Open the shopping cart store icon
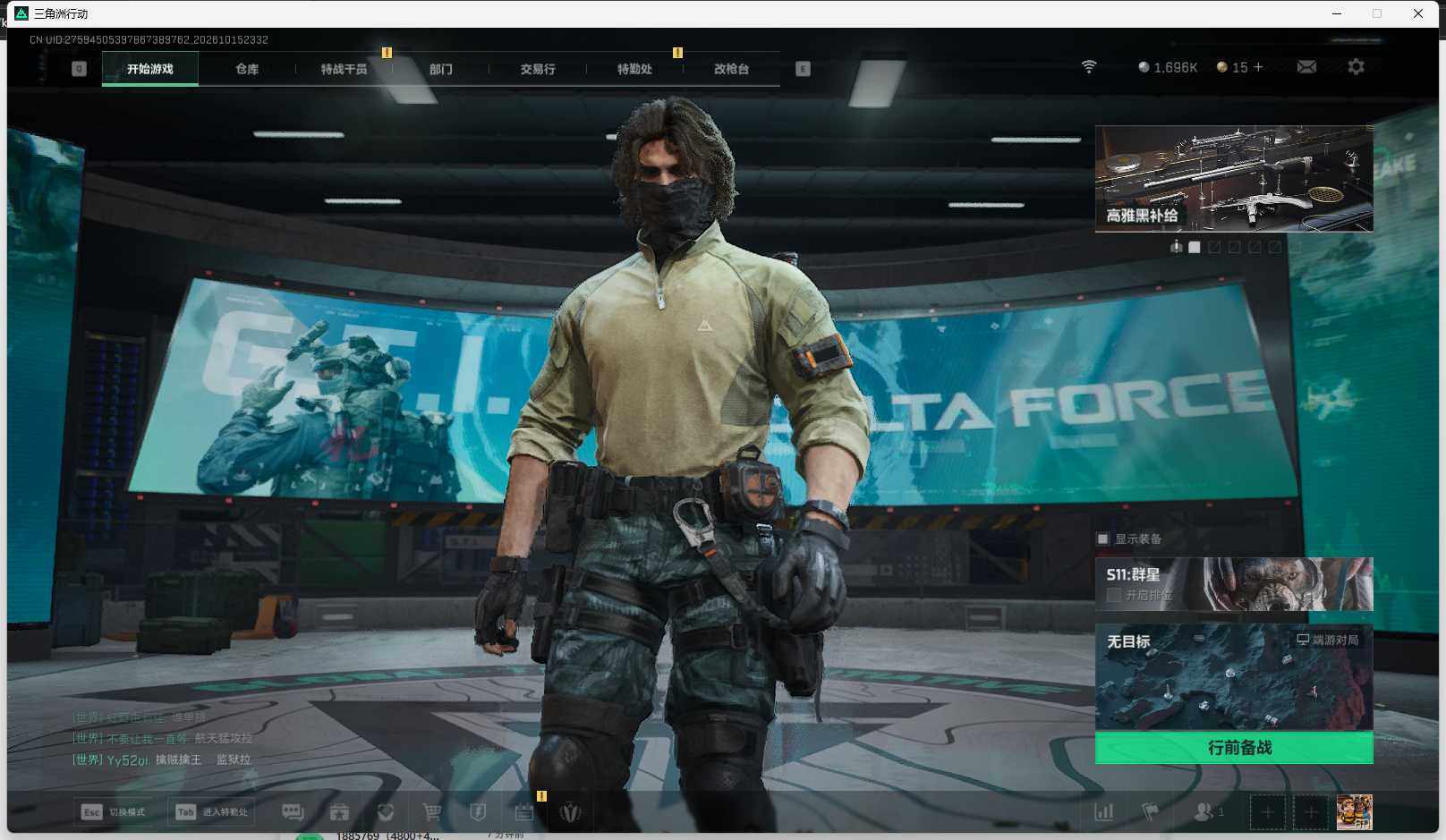The height and width of the screenshot is (840, 1446). click(432, 811)
